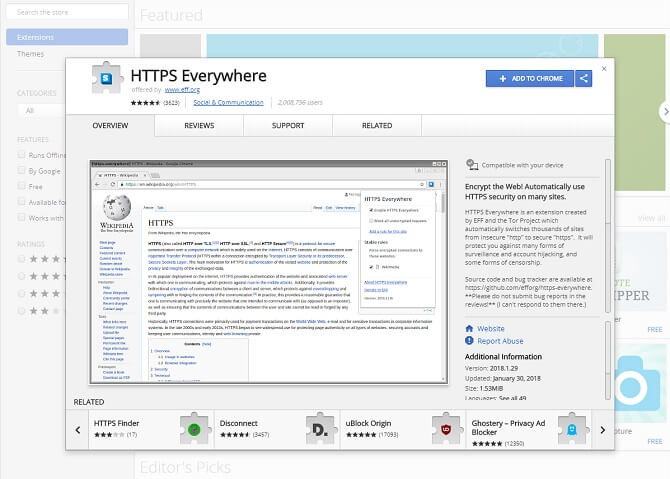Screen dimensions: 670x479
Task: Switch to the Reviews tab
Action: coord(199,126)
